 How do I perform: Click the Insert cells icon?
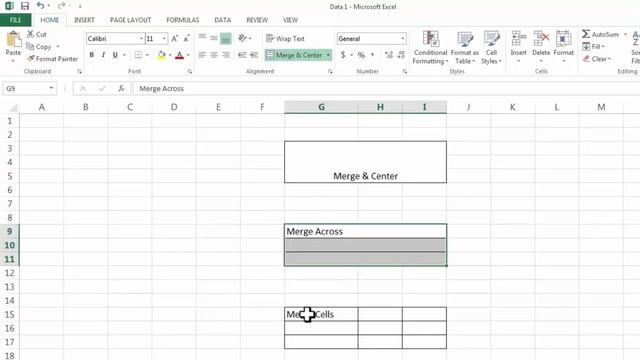point(518,39)
